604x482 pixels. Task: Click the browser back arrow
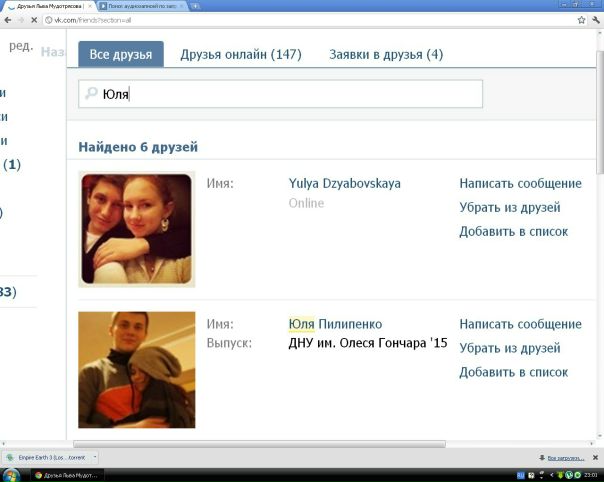[x=7, y=20]
